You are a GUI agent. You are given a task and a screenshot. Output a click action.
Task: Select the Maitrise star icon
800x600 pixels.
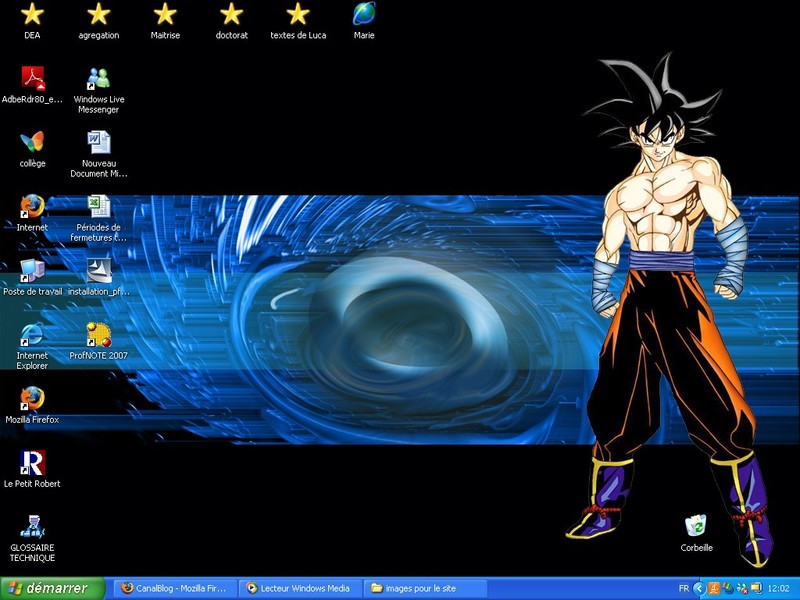[165, 14]
